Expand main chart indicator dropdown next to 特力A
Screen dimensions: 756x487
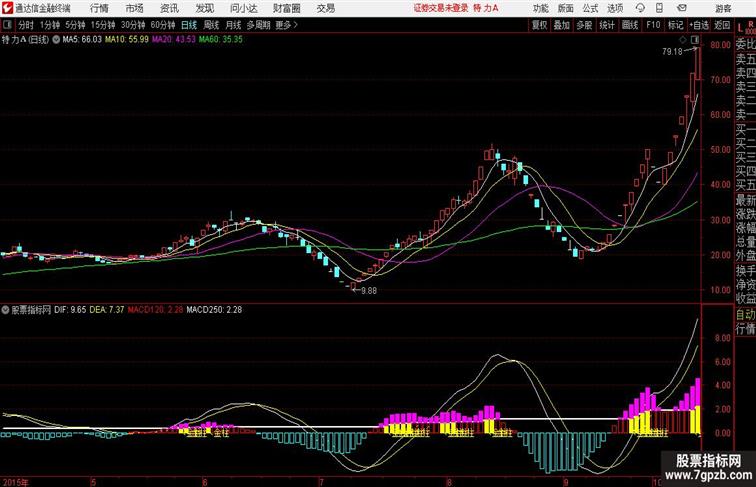pyautogui.click(x=56, y=40)
